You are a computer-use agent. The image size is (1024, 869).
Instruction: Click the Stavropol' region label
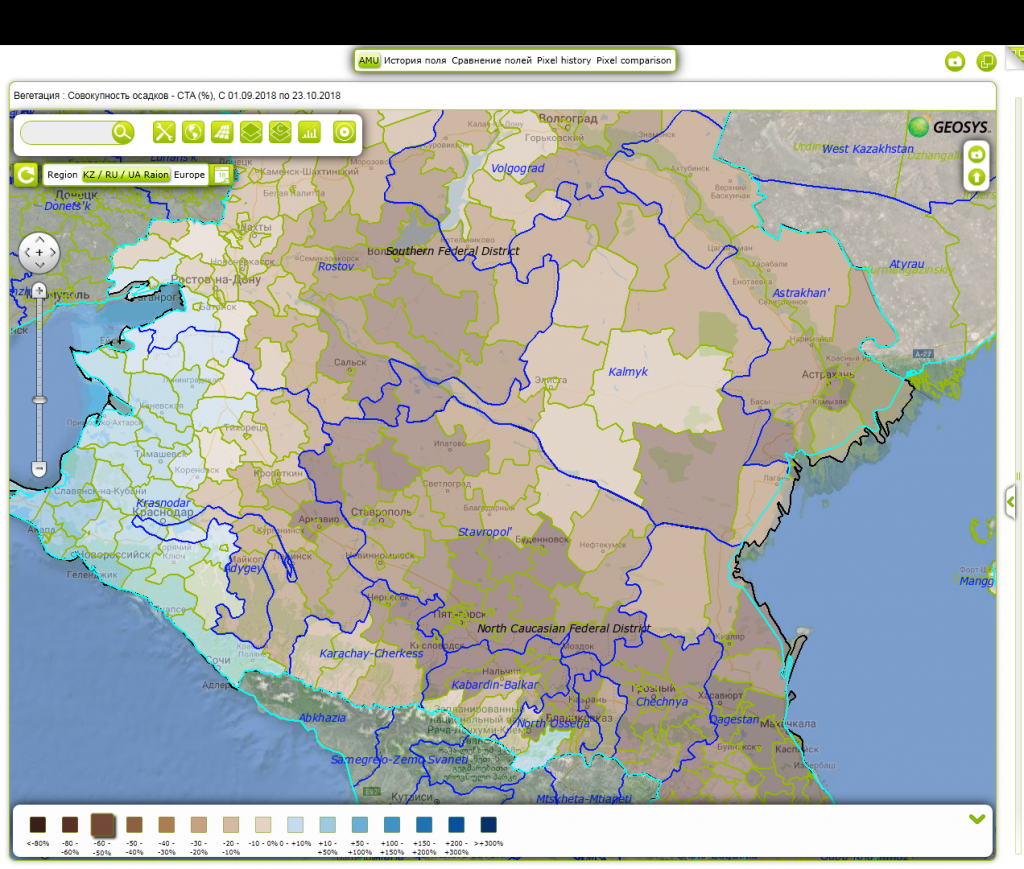click(485, 532)
